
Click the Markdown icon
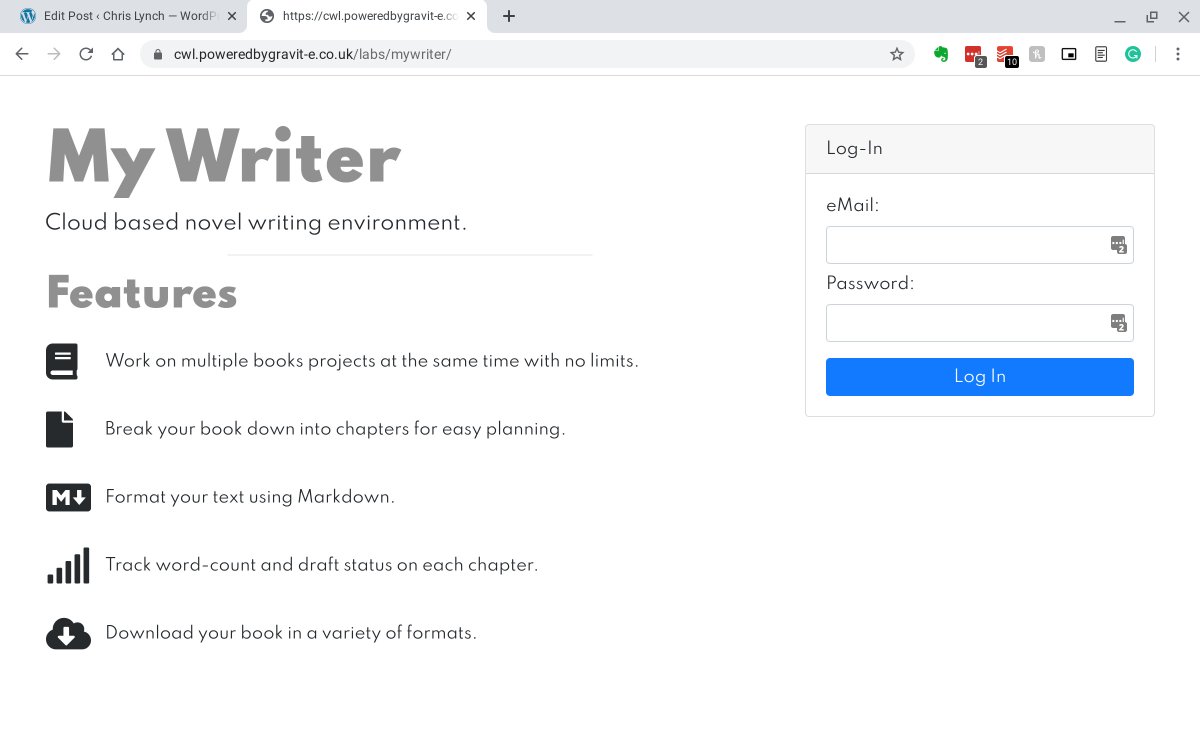(x=68, y=497)
